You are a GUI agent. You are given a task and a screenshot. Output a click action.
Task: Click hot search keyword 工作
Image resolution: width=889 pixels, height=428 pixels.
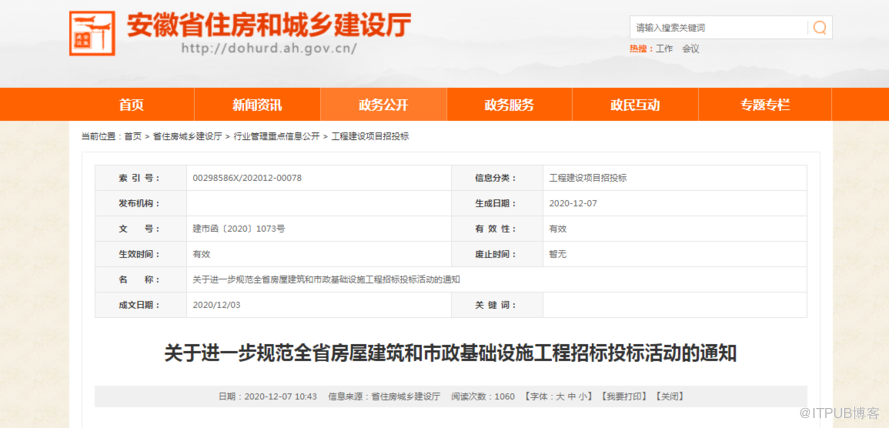coord(664,48)
